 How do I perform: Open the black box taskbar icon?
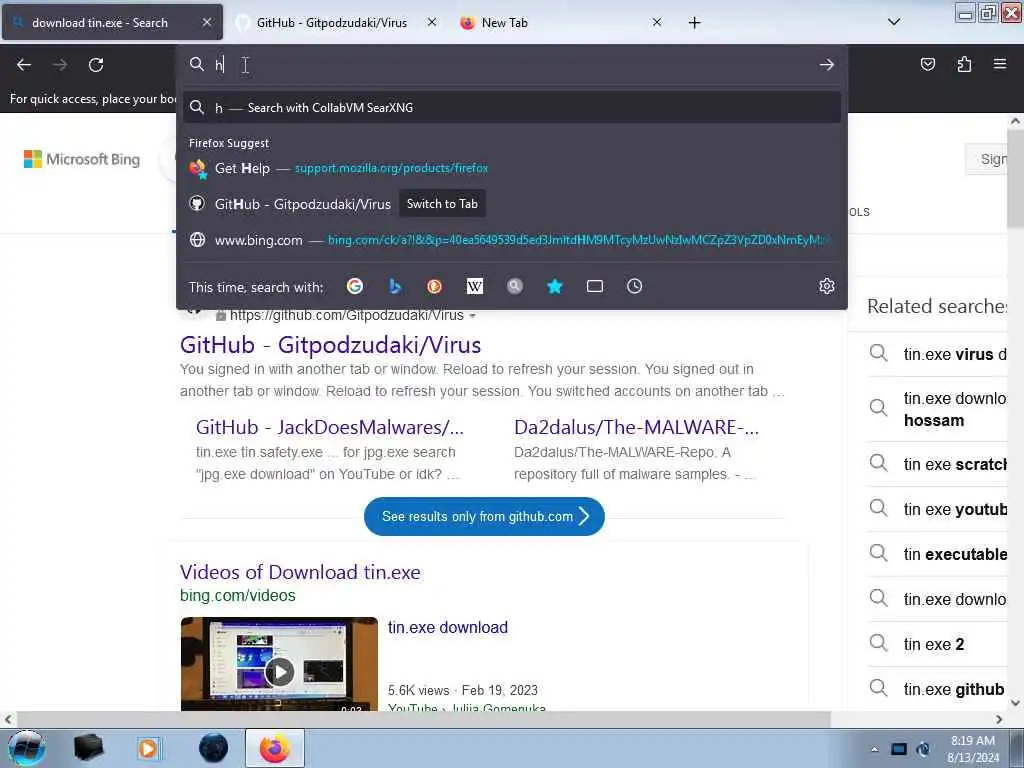click(x=88, y=748)
